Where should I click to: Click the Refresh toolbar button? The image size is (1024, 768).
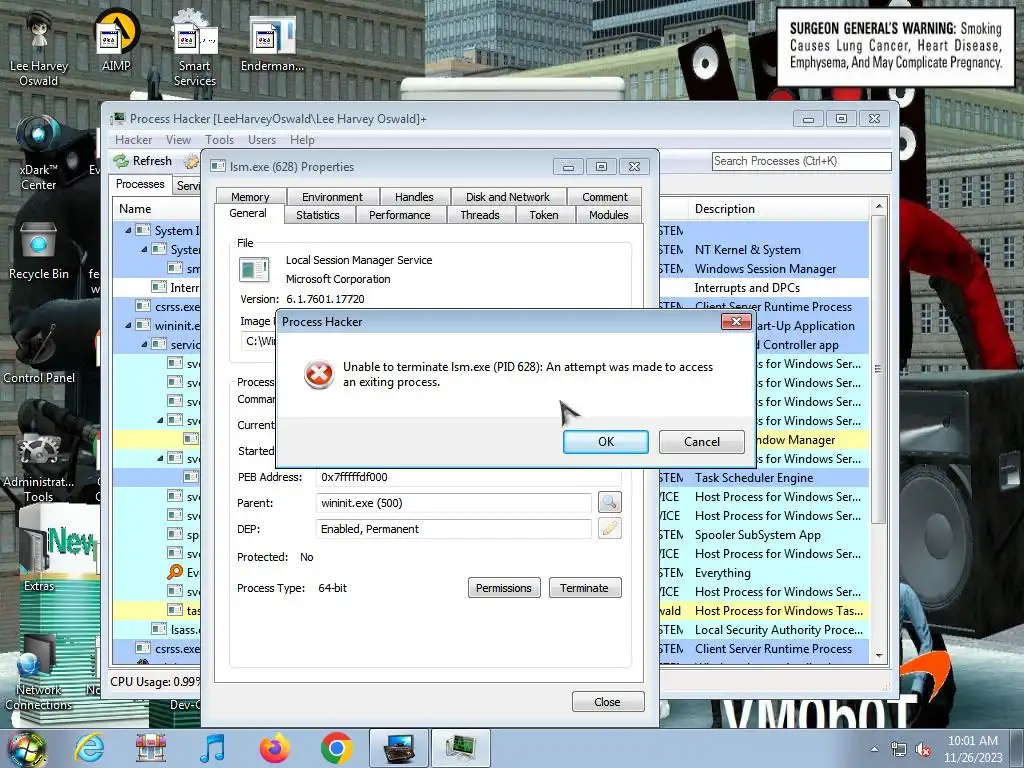[143, 161]
